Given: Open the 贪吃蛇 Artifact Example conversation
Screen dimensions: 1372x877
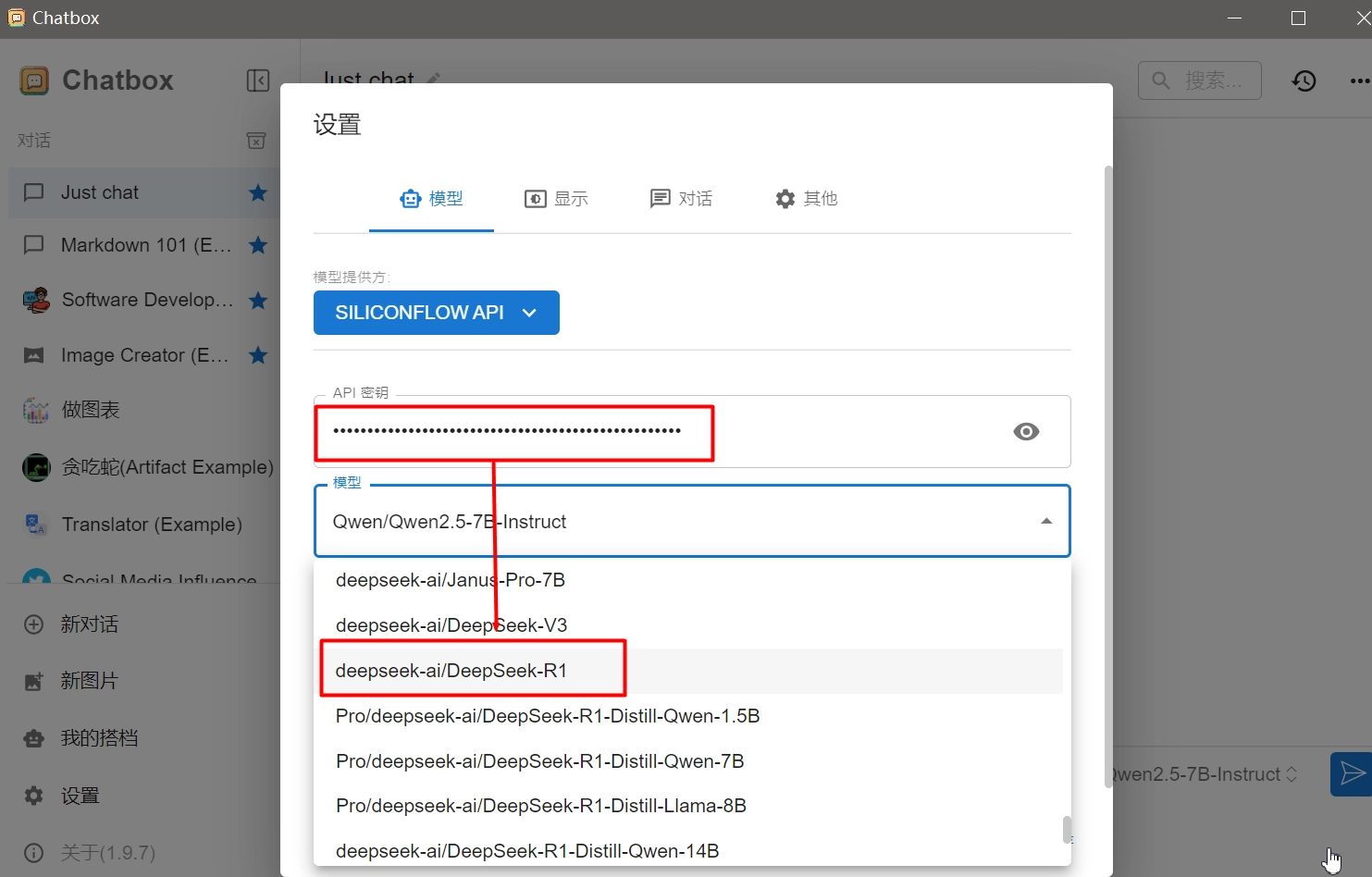Looking at the screenshot, I should point(143,467).
